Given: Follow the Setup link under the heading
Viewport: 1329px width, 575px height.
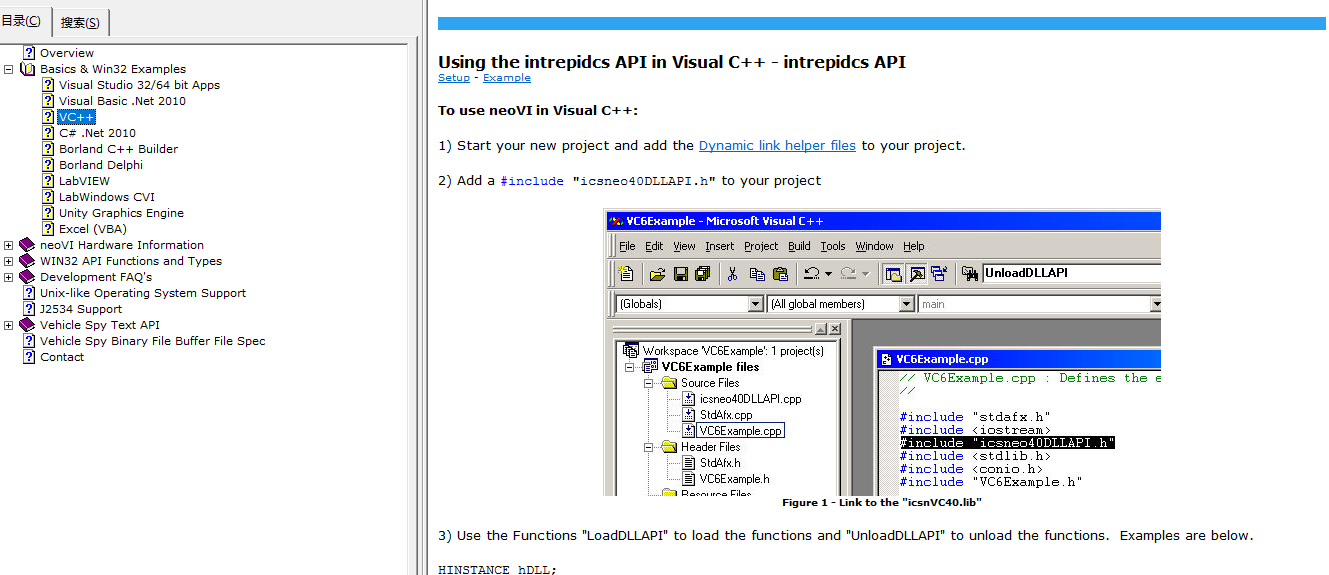Looking at the screenshot, I should click(x=454, y=78).
